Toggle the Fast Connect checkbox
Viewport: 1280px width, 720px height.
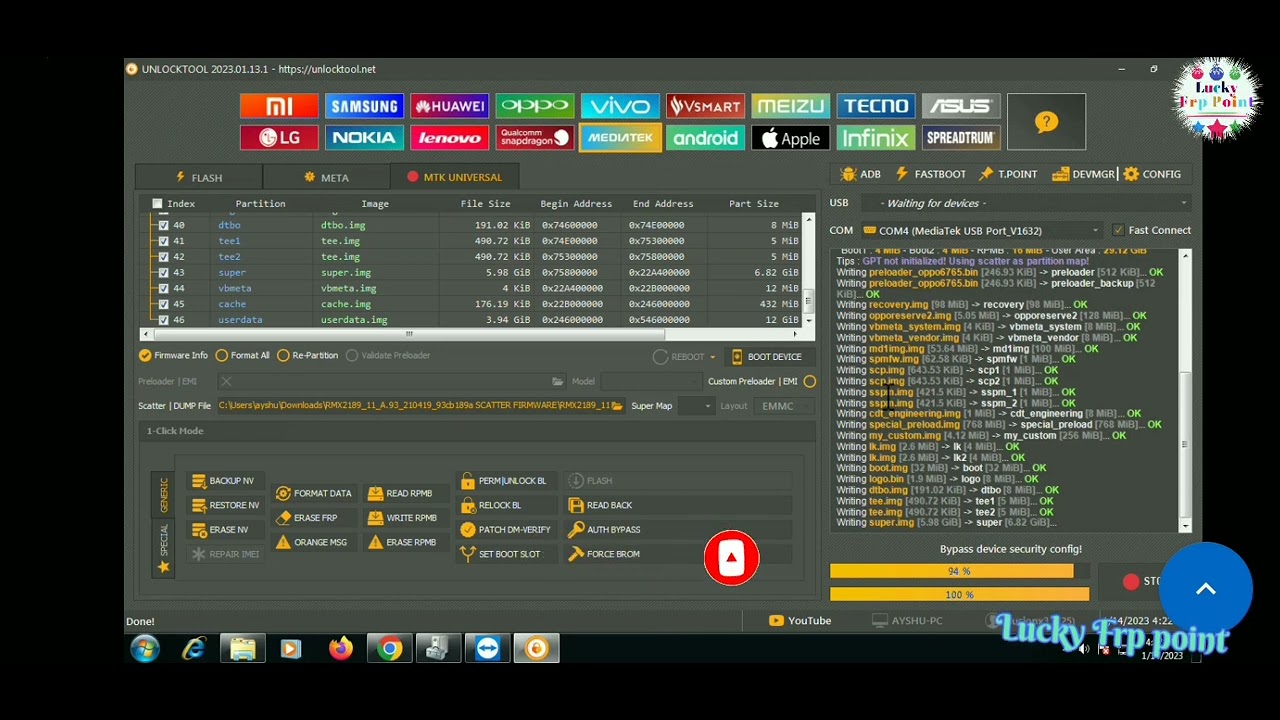click(1118, 230)
